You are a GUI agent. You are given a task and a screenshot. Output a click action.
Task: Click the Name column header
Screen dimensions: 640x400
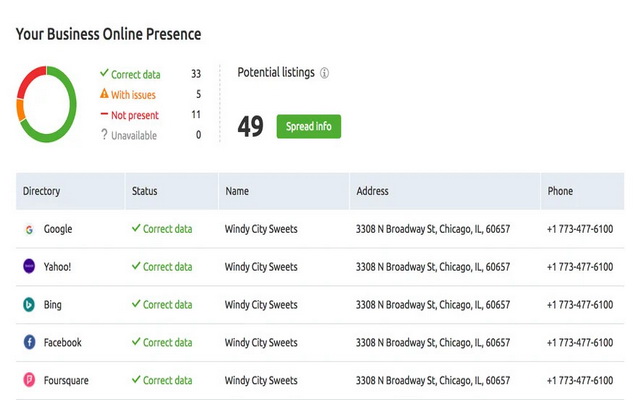[x=237, y=191]
